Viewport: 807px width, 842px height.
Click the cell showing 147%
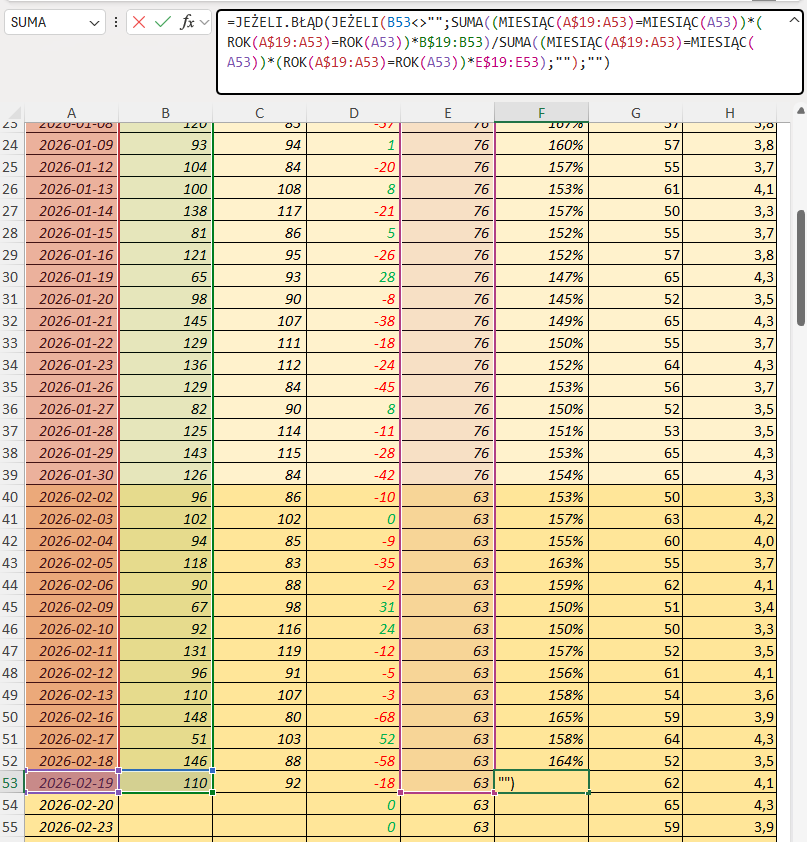coord(542,277)
